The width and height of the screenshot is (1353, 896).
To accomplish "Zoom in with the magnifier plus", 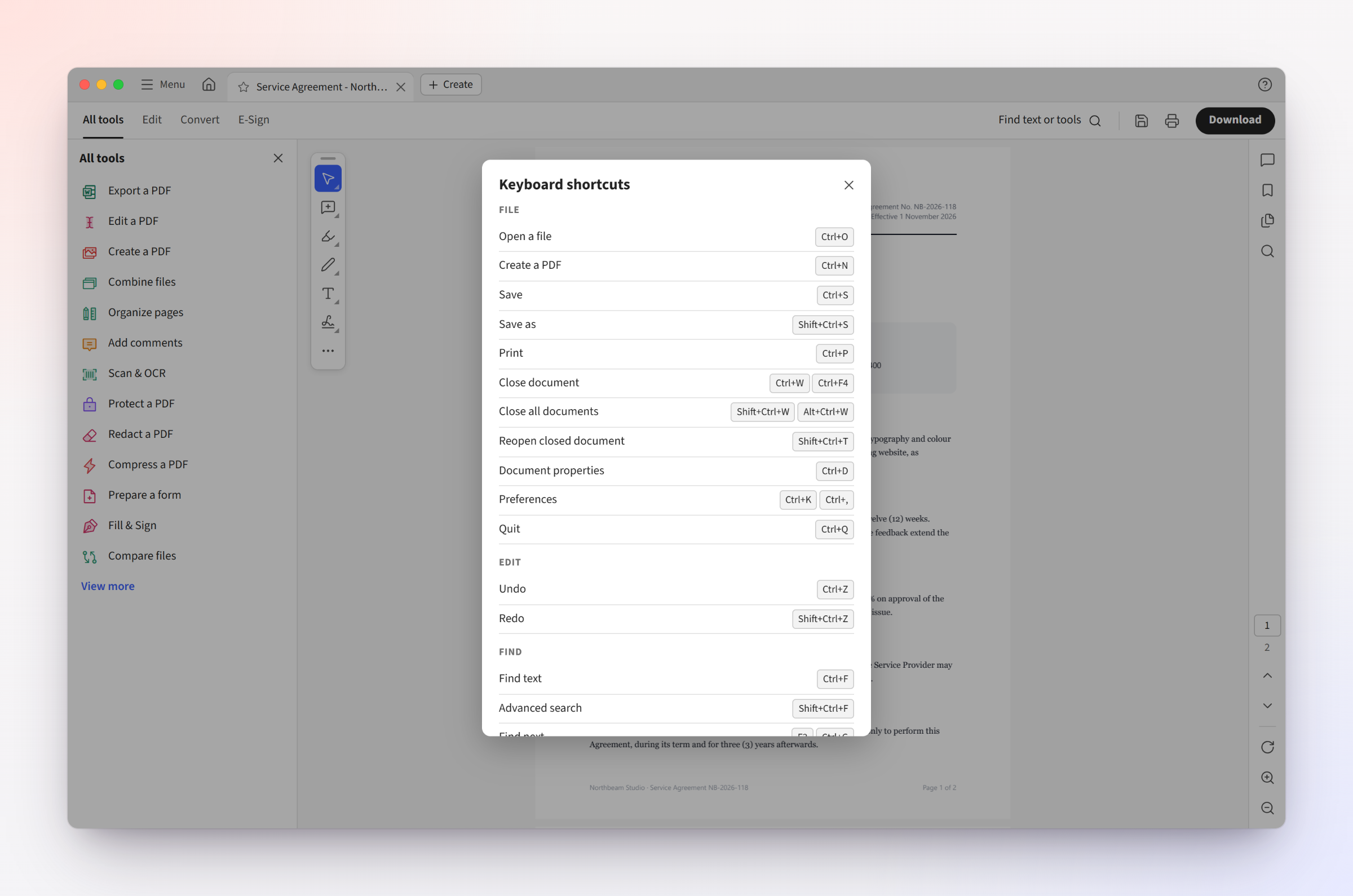I will 1267,777.
